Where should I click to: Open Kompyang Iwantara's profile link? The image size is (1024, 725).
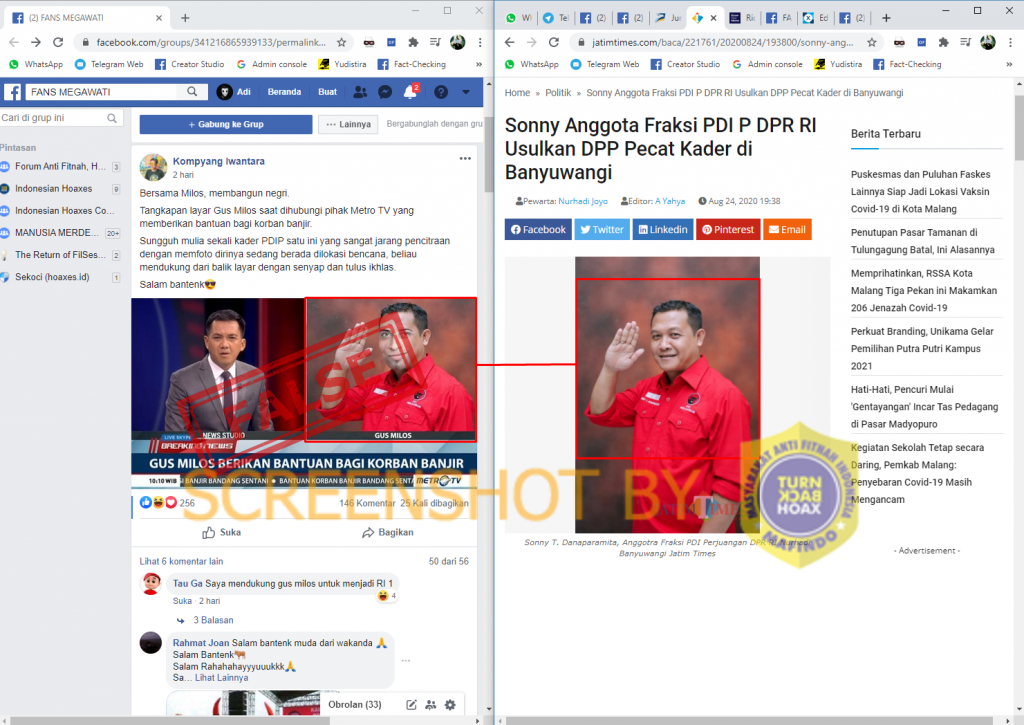coord(218,161)
